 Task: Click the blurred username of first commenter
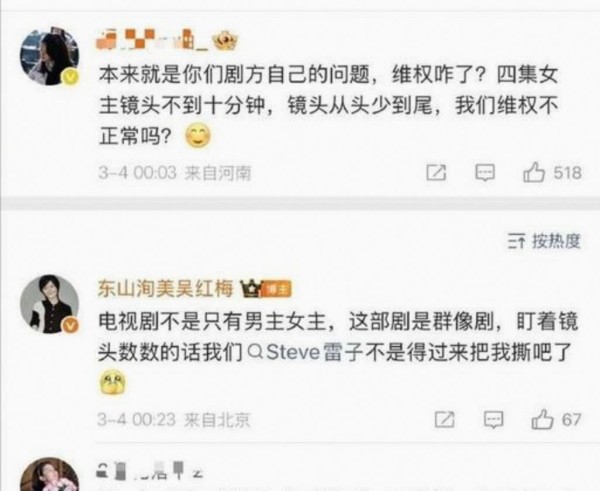[152, 40]
